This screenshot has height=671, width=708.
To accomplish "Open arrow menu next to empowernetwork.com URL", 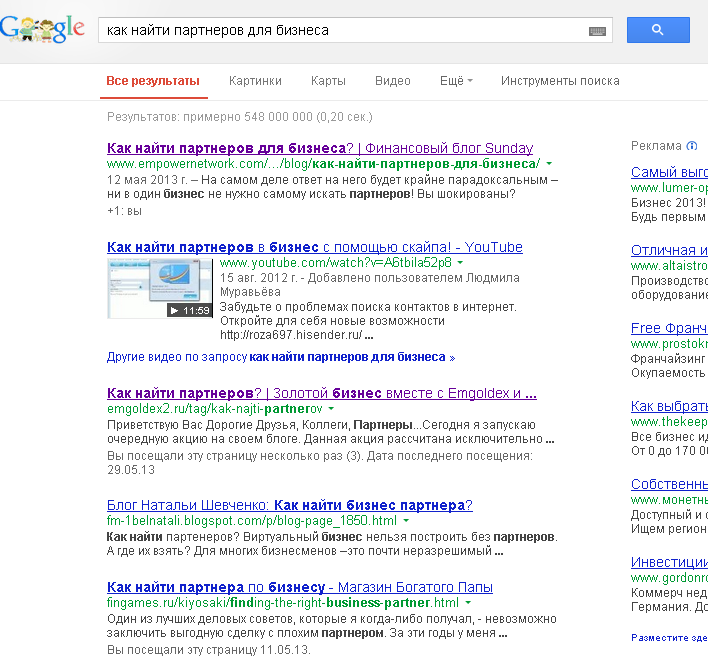I will click(549, 164).
